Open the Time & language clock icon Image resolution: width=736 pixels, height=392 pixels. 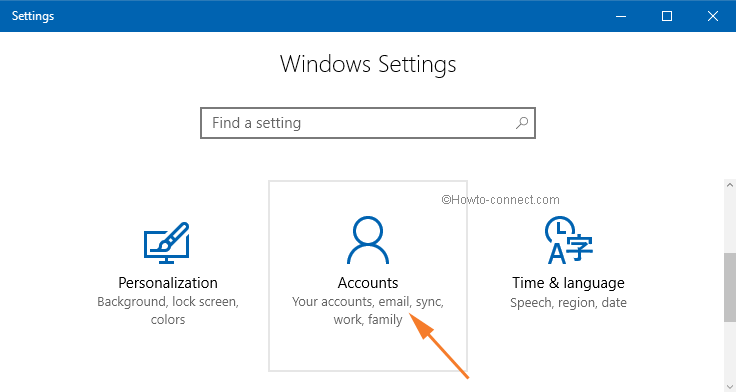[568, 240]
